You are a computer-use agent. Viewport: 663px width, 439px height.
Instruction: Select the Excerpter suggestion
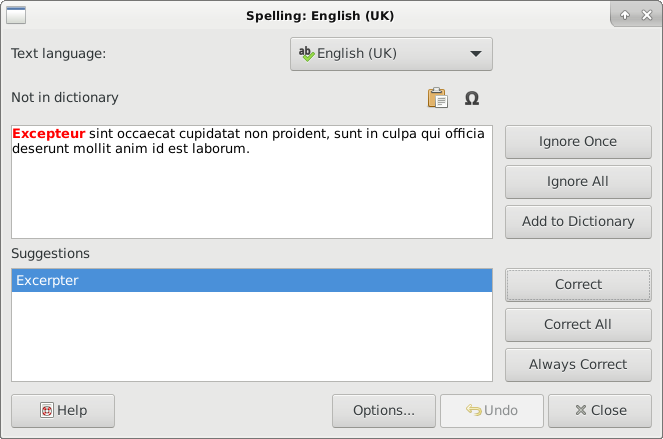[252, 280]
